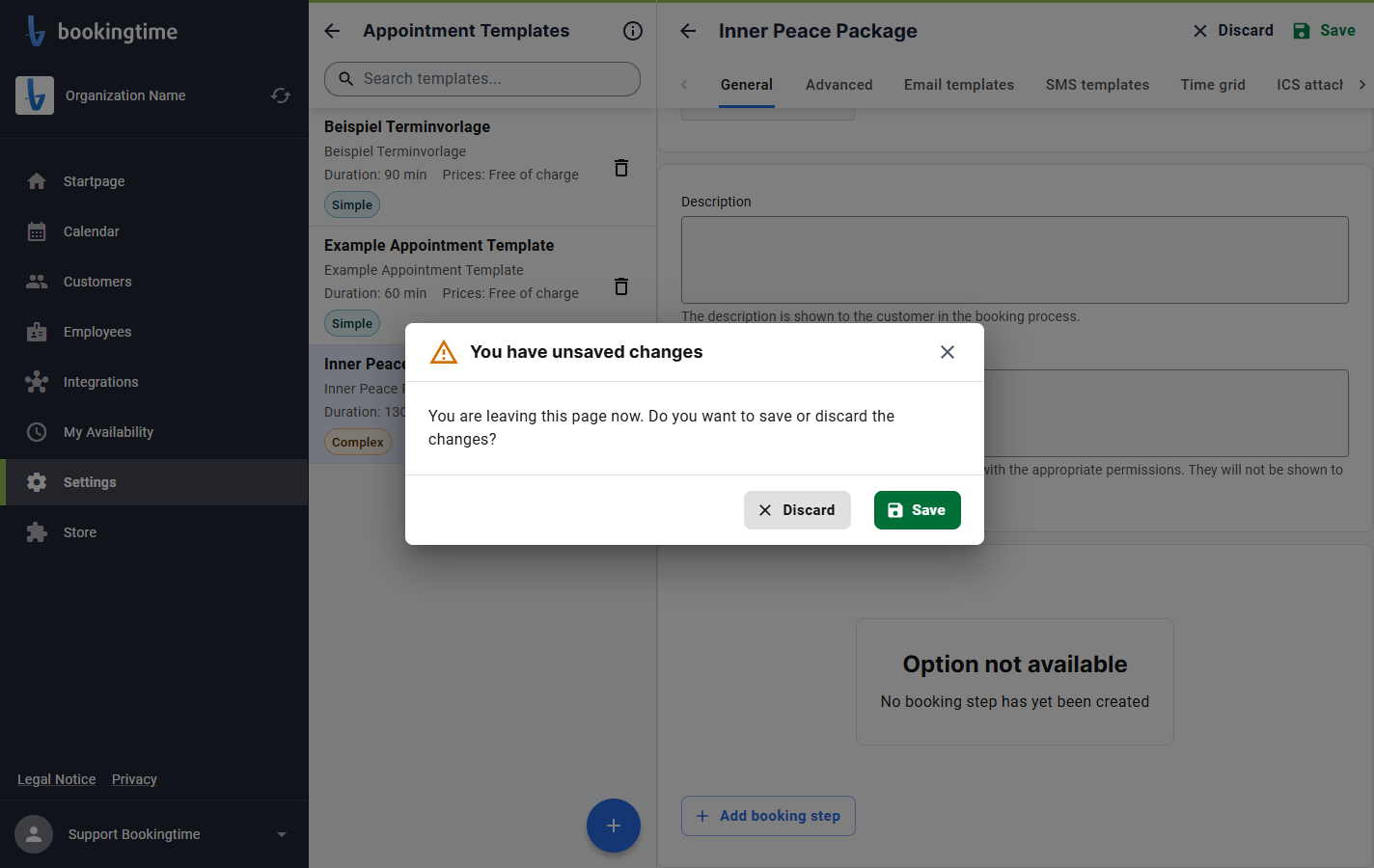Viewport: 1374px width, 868px height.
Task: Go back from Inner Peace Package
Action: coord(688,31)
